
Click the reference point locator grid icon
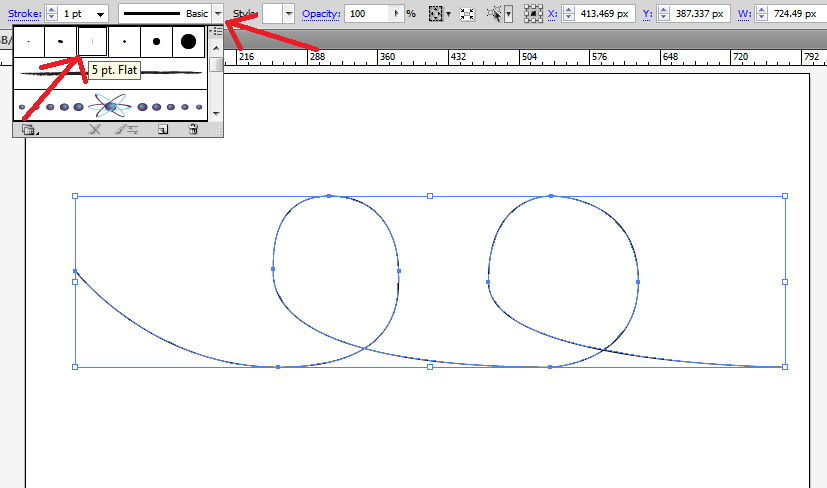pyautogui.click(x=533, y=14)
